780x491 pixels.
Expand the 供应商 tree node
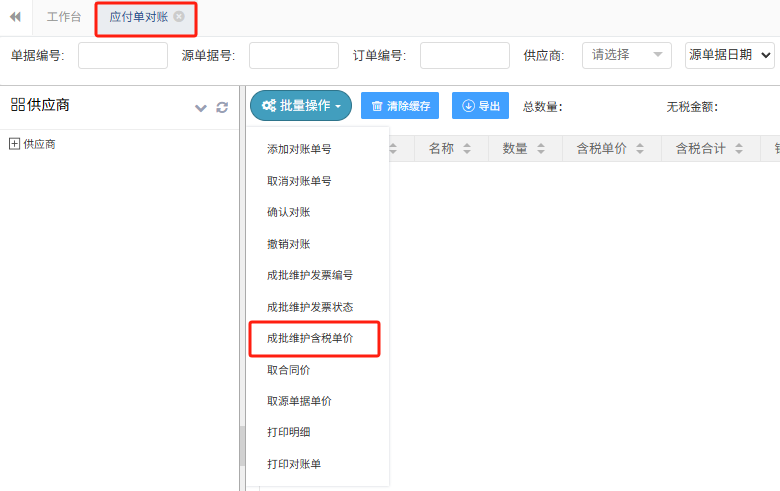pyautogui.click(x=14, y=144)
